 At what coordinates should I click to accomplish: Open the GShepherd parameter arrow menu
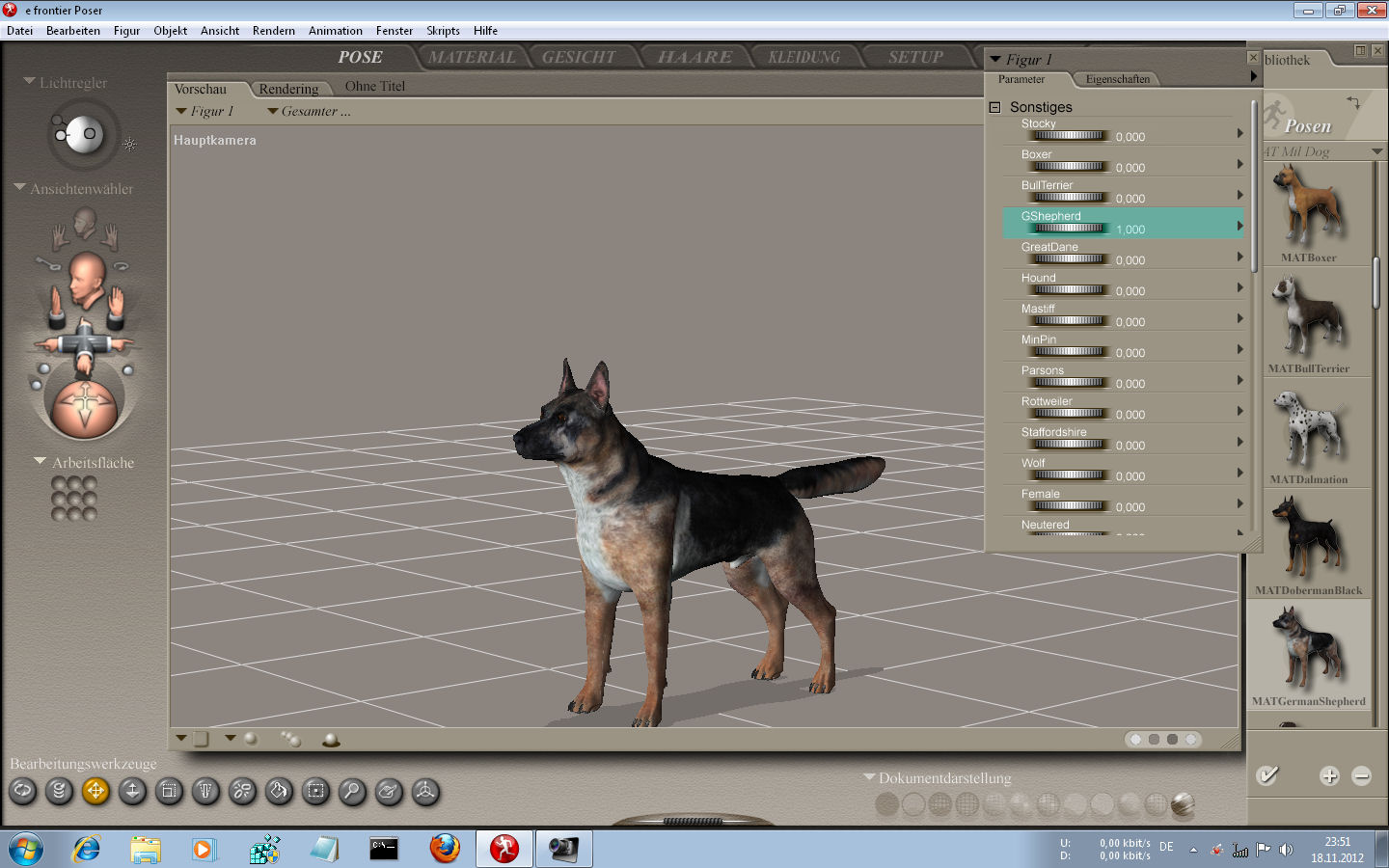[1240, 226]
